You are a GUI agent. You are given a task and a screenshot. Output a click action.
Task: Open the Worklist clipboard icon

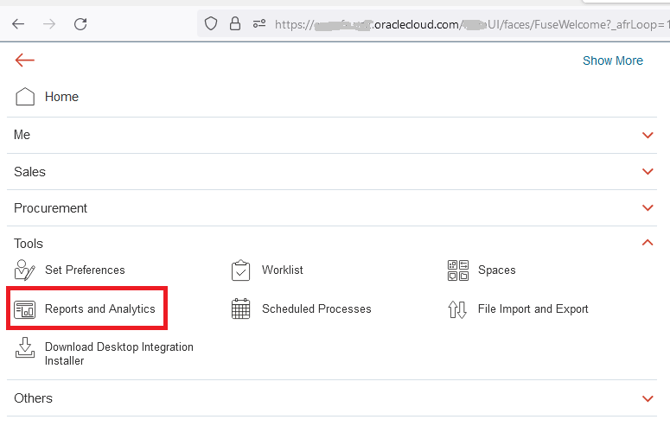(241, 270)
